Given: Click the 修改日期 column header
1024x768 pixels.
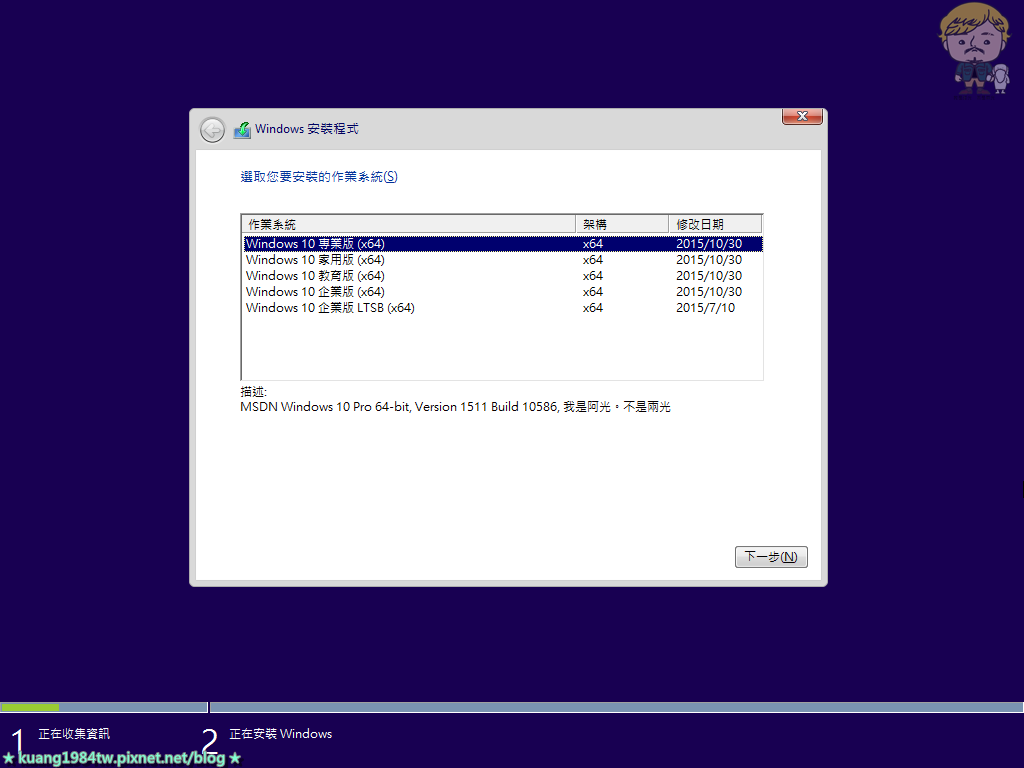Looking at the screenshot, I should point(715,224).
